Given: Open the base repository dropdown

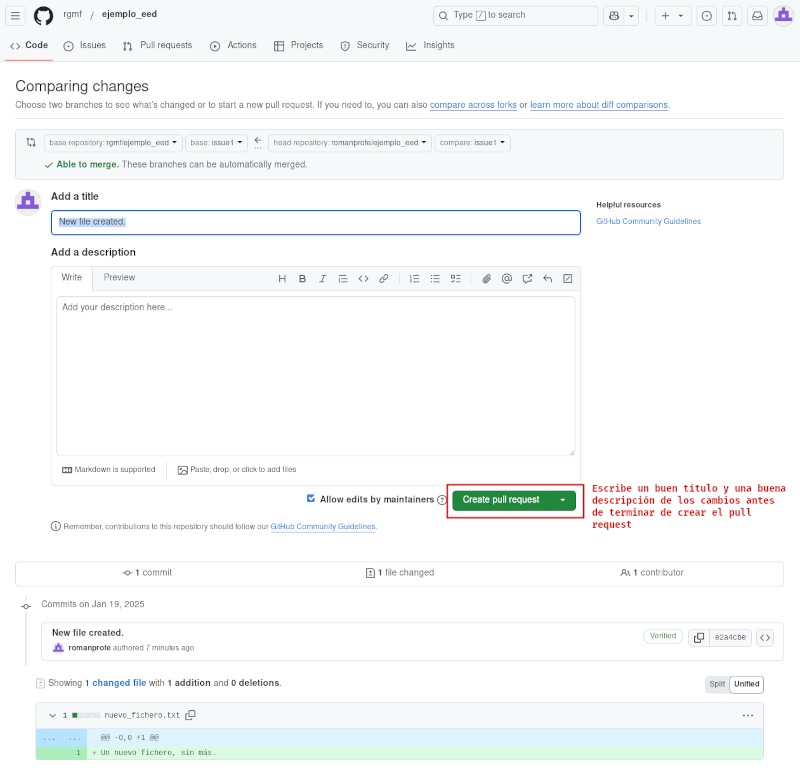Looking at the screenshot, I should click(111, 142).
